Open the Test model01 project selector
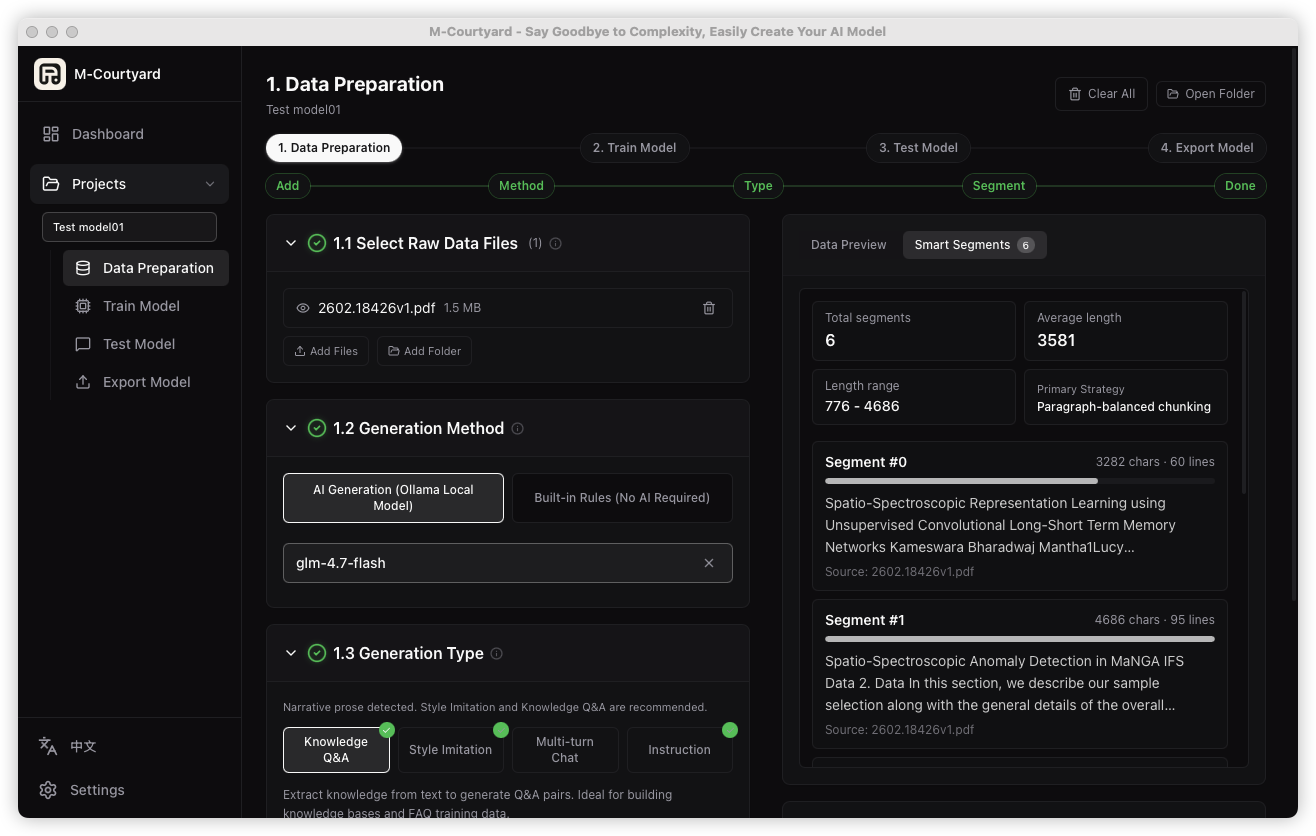1316x836 pixels. (x=129, y=227)
